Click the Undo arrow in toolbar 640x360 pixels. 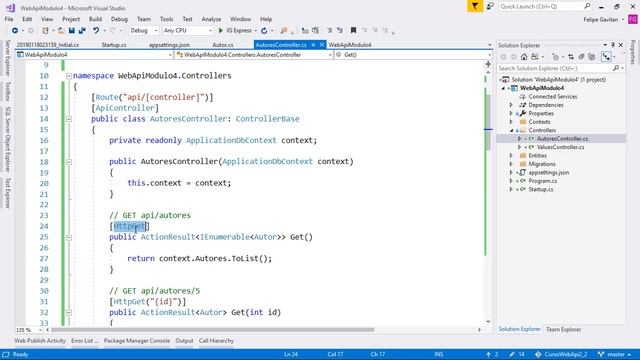click(x=96, y=31)
